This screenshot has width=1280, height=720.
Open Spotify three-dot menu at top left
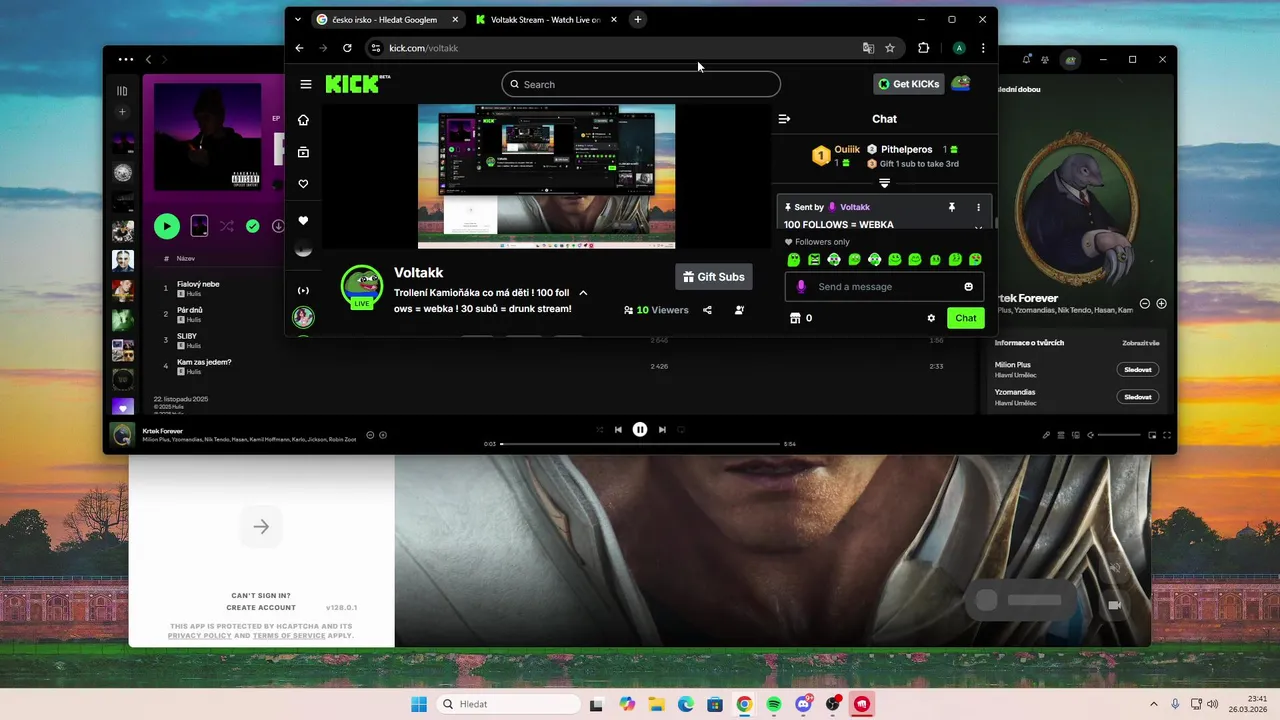tap(125, 60)
